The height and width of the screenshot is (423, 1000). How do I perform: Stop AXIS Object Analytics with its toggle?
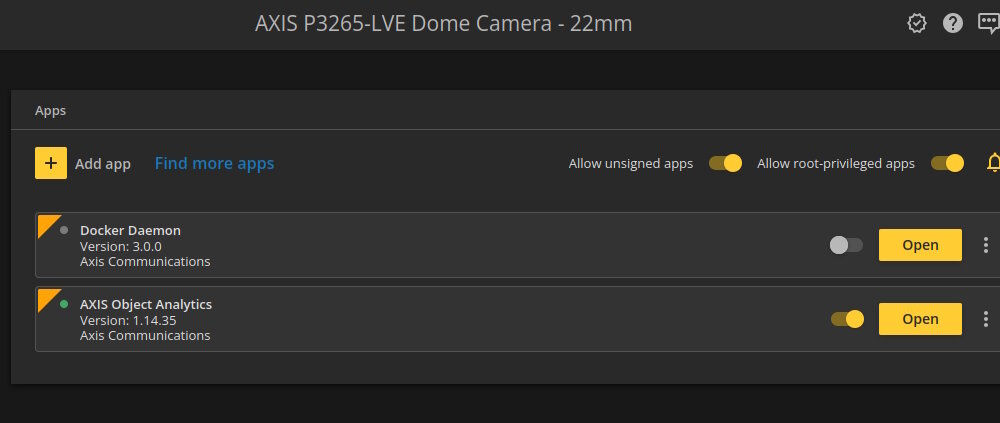tap(847, 319)
